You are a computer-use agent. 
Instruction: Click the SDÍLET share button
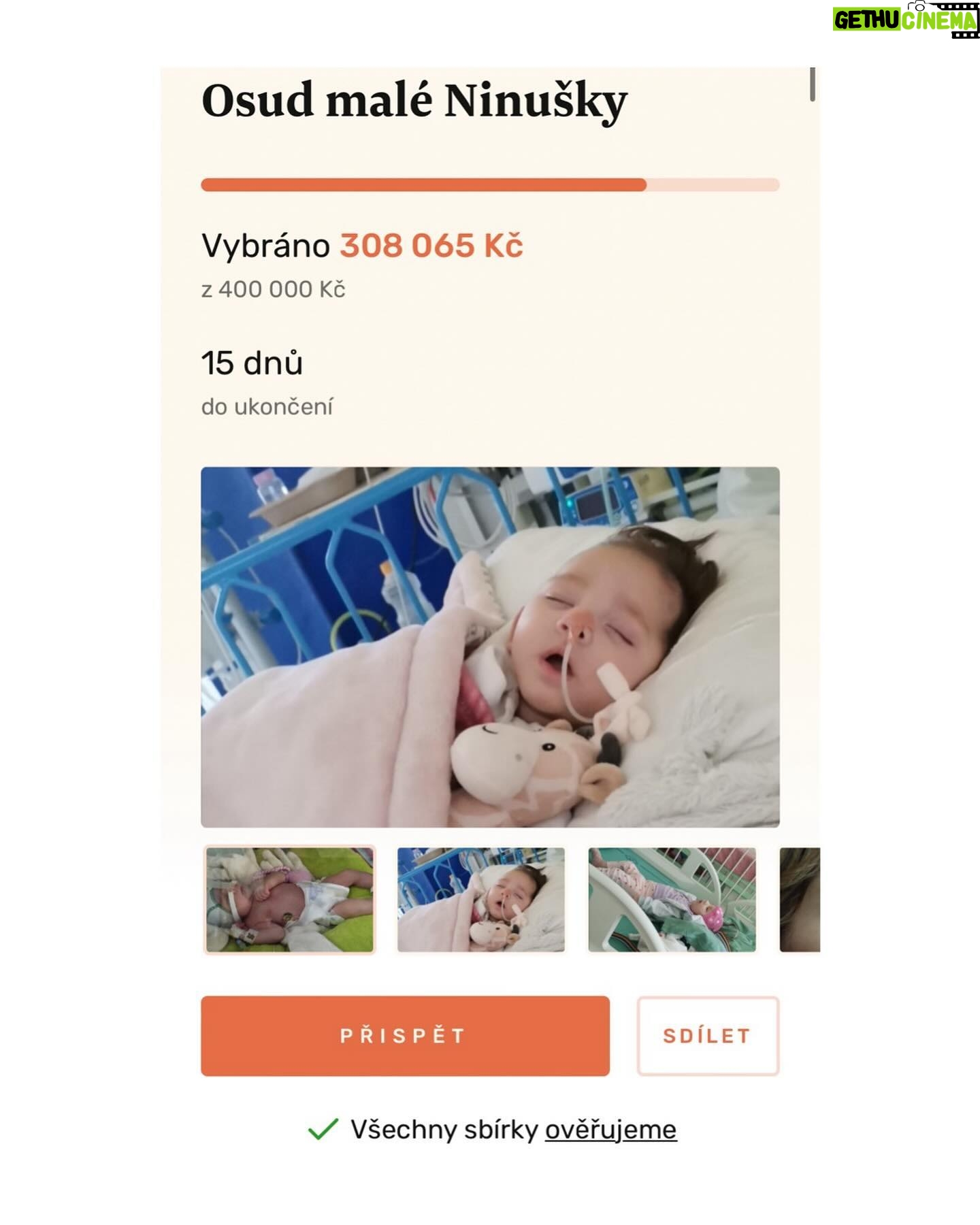click(x=708, y=1036)
